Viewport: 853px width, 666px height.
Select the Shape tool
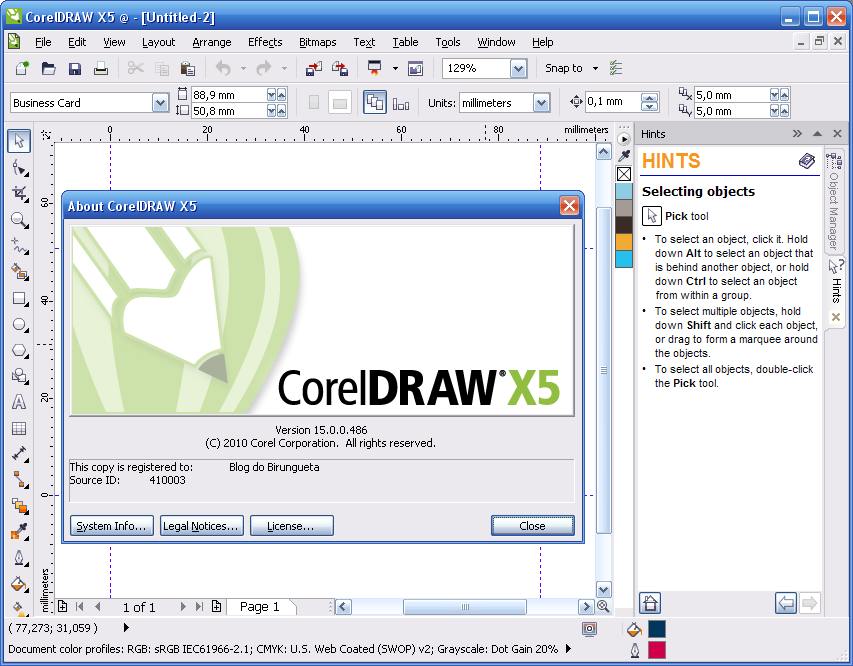tap(20, 168)
